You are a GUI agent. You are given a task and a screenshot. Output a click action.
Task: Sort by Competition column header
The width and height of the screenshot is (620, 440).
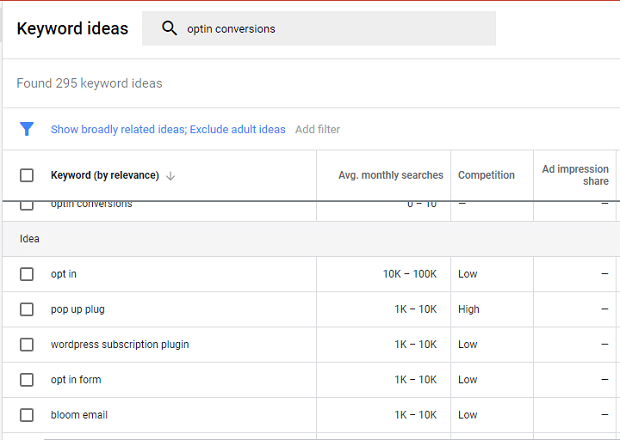pos(486,175)
